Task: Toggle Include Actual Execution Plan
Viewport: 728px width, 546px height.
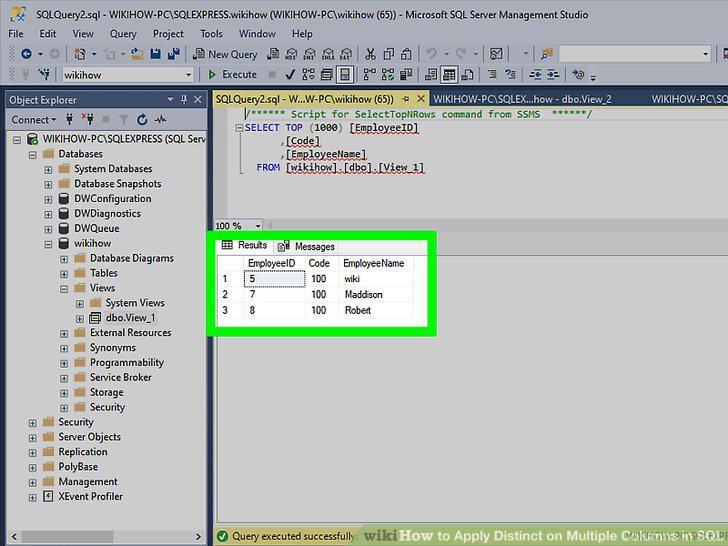Action: [x=370, y=74]
